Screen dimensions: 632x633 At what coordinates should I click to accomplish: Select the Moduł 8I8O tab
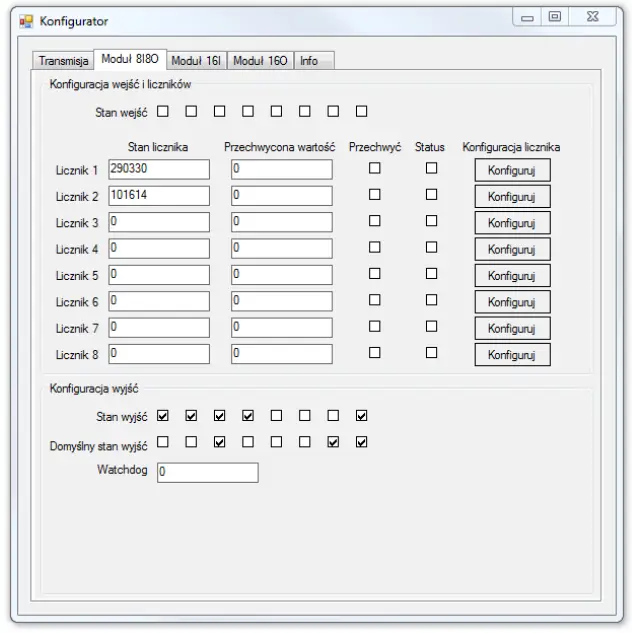coord(130,59)
